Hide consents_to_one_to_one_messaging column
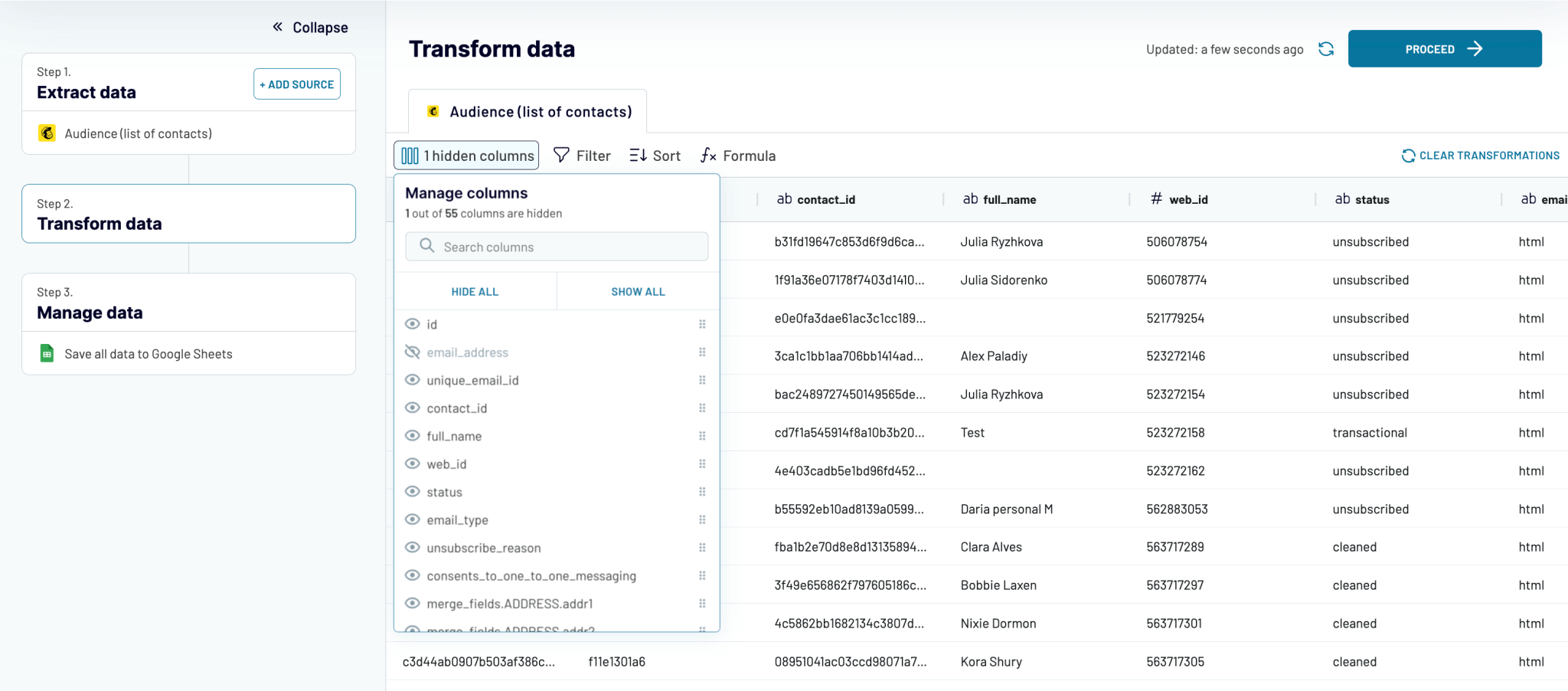Image resolution: width=1568 pixels, height=691 pixels. [412, 575]
